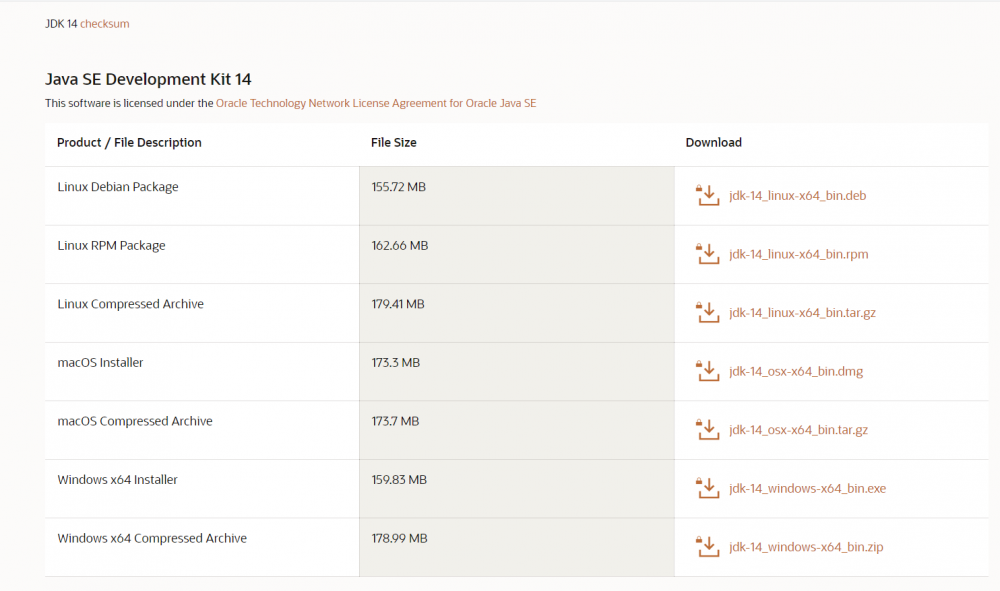
Task: Download jdk-14_linux-x64_bin.tar.gz file link
Action: coord(802,313)
